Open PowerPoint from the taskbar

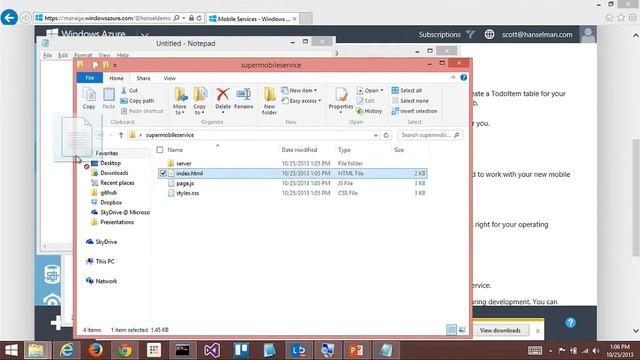356,350
